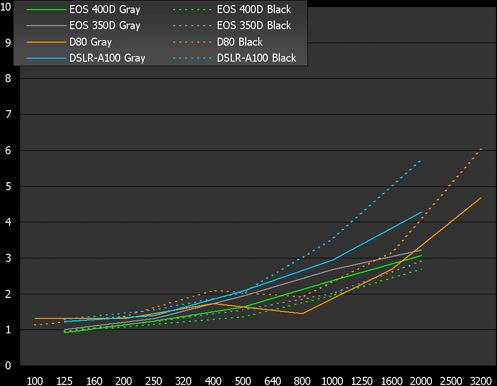
Task: Click the solid orange D80 Gray legend line
Action: (46, 42)
